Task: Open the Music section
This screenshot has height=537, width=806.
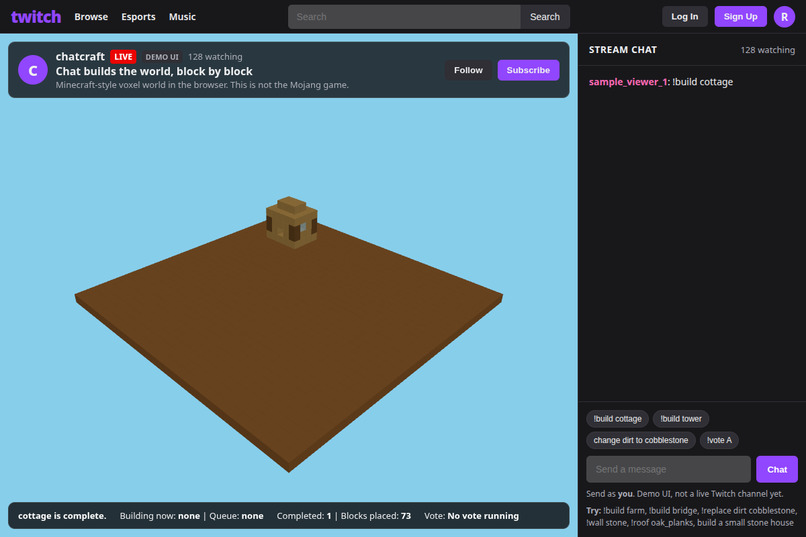Action: (x=182, y=16)
